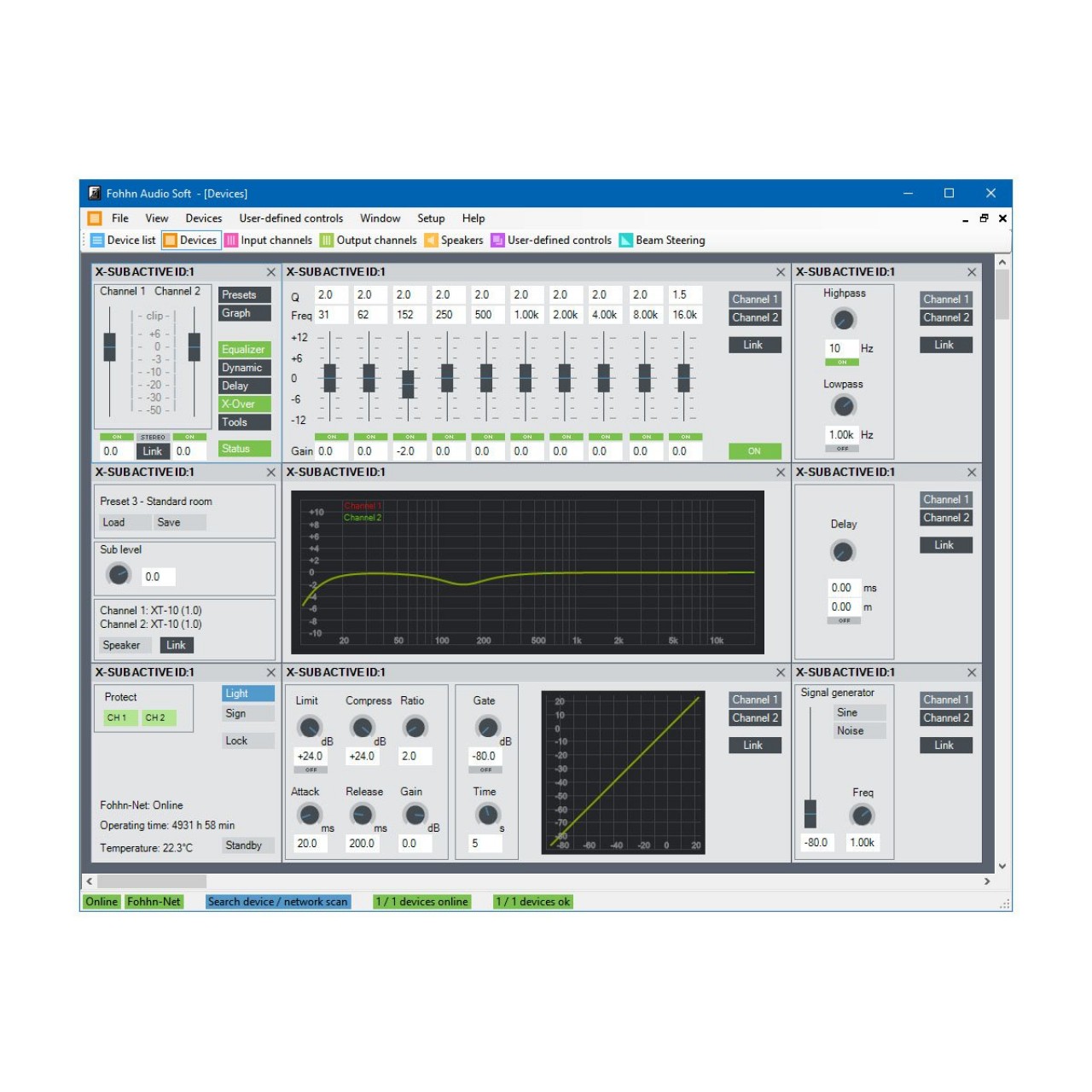The width and height of the screenshot is (1092, 1092).
Task: Click the Speaker button in preset panel
Action: click(125, 646)
